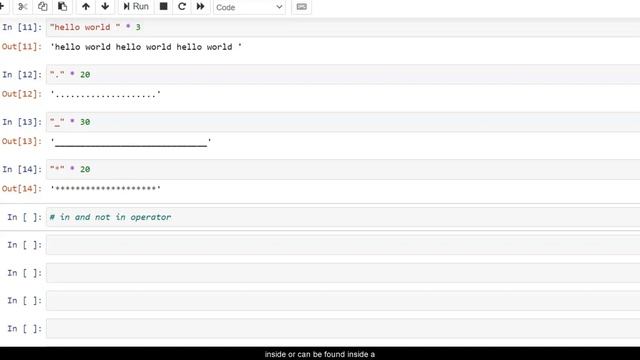Viewport: 640px width, 360px height.
Task: Select Out[13] underscore line output
Action: 131,142
